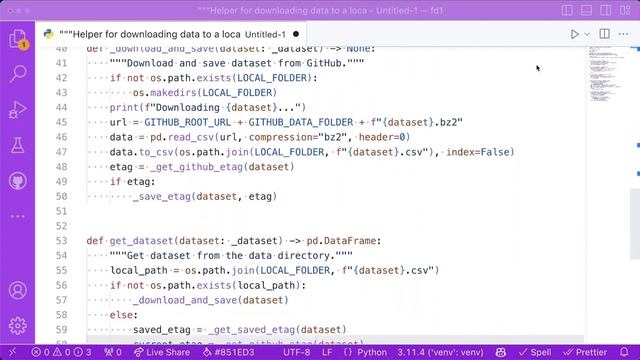Select Python interpreter 3.11.4 venv

pyautogui.click(x=440, y=352)
